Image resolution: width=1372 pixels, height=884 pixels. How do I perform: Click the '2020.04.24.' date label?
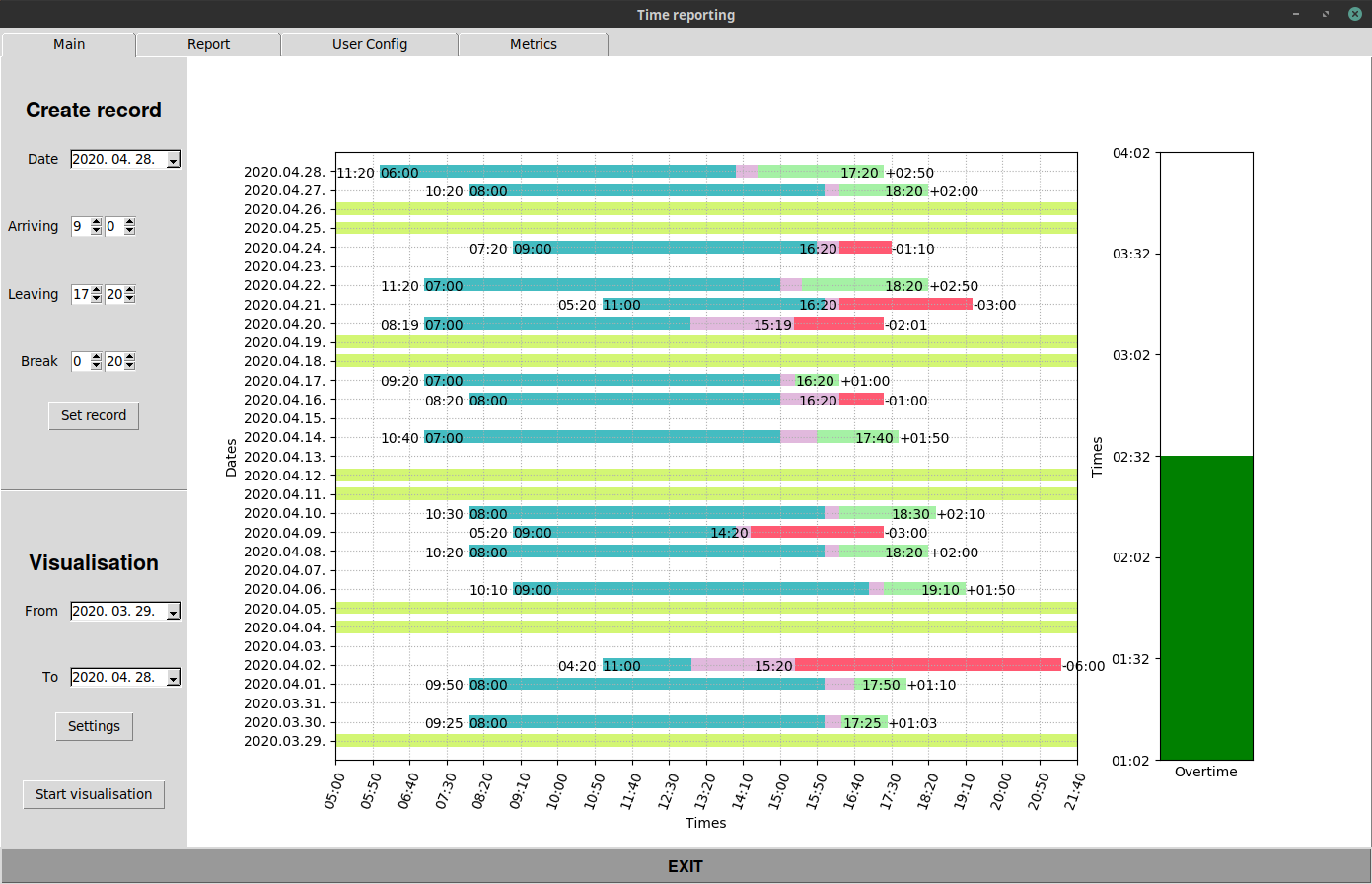pos(284,248)
